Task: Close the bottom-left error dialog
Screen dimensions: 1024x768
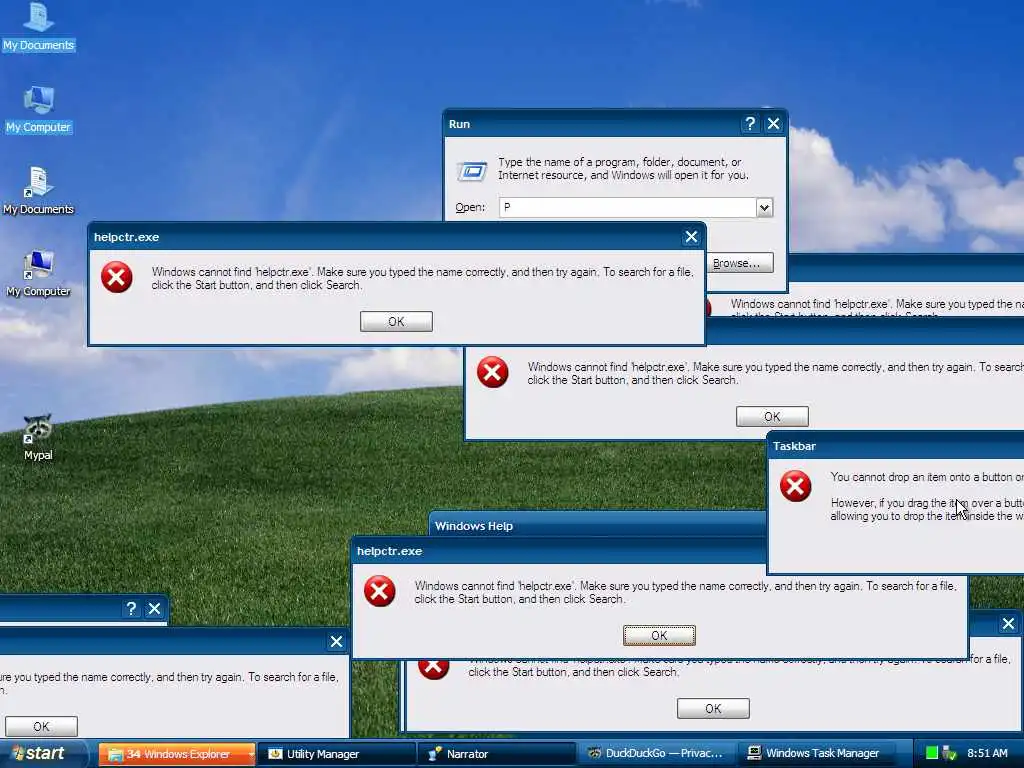Action: [x=336, y=642]
